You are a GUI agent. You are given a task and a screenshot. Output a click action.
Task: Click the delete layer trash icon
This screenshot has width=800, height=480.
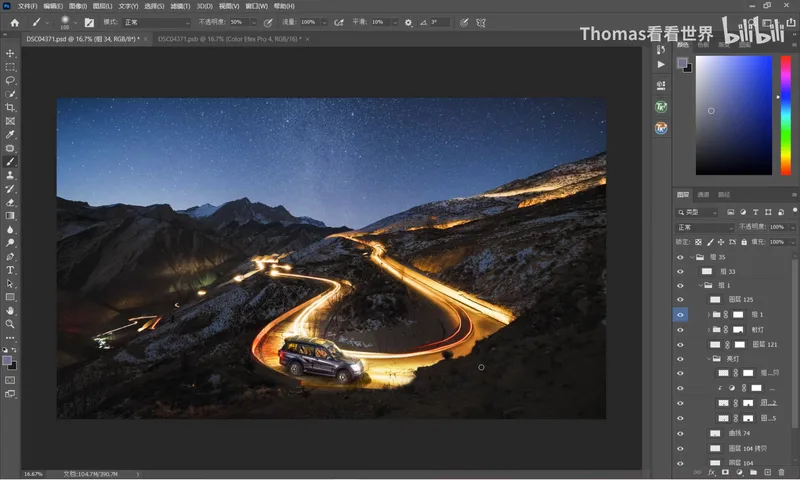pos(782,472)
